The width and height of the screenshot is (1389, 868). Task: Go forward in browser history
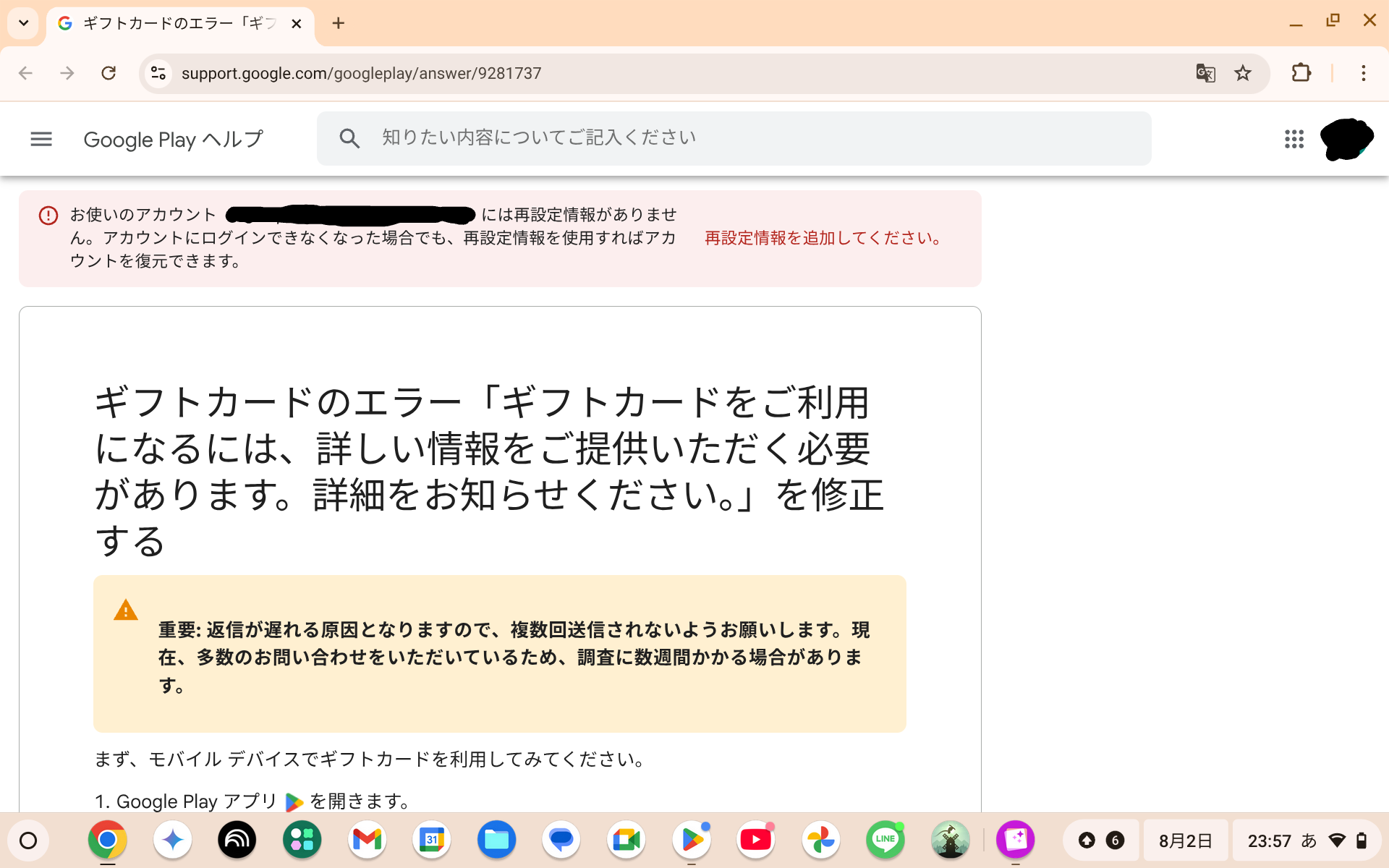67,73
